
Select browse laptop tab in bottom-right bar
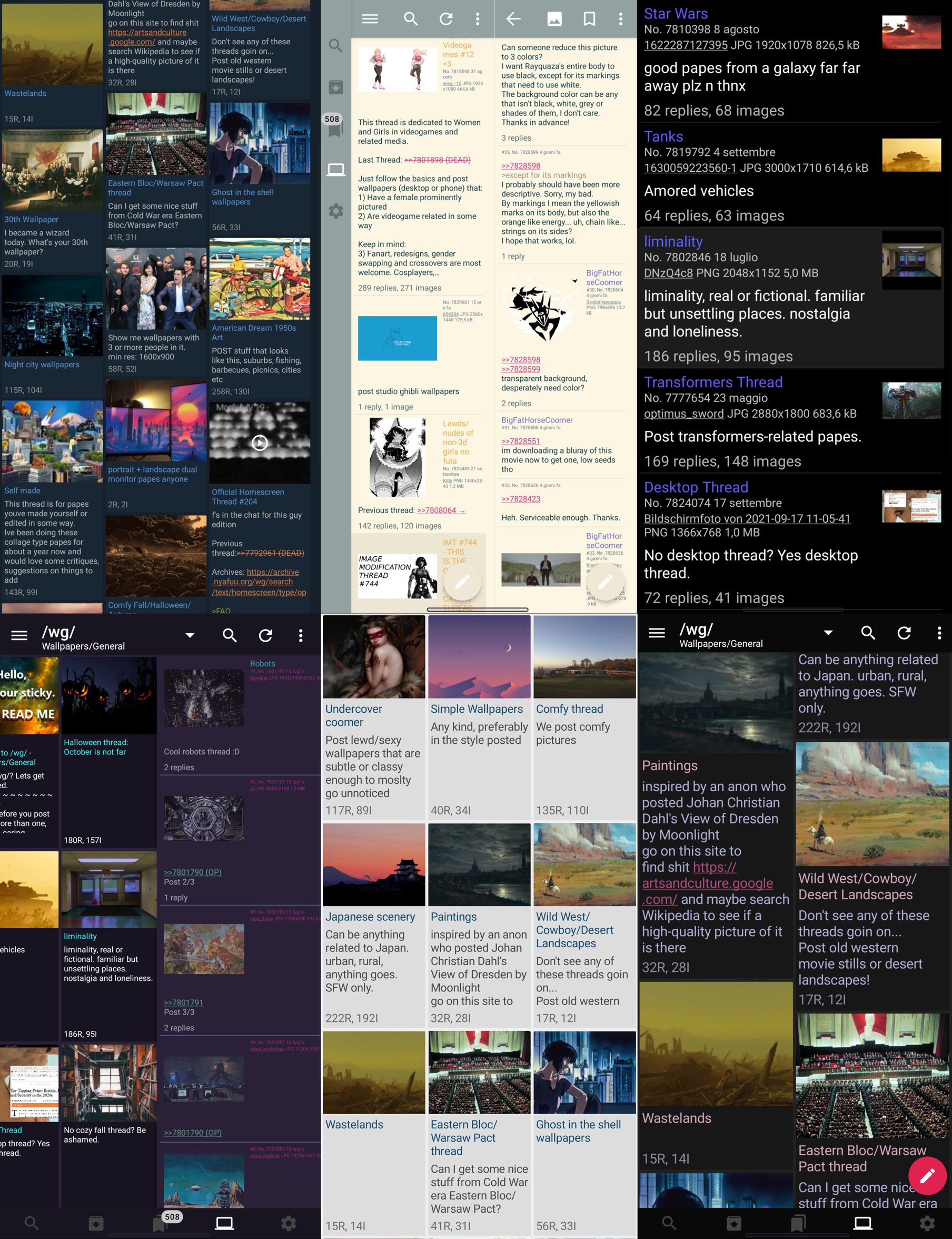862,1223
